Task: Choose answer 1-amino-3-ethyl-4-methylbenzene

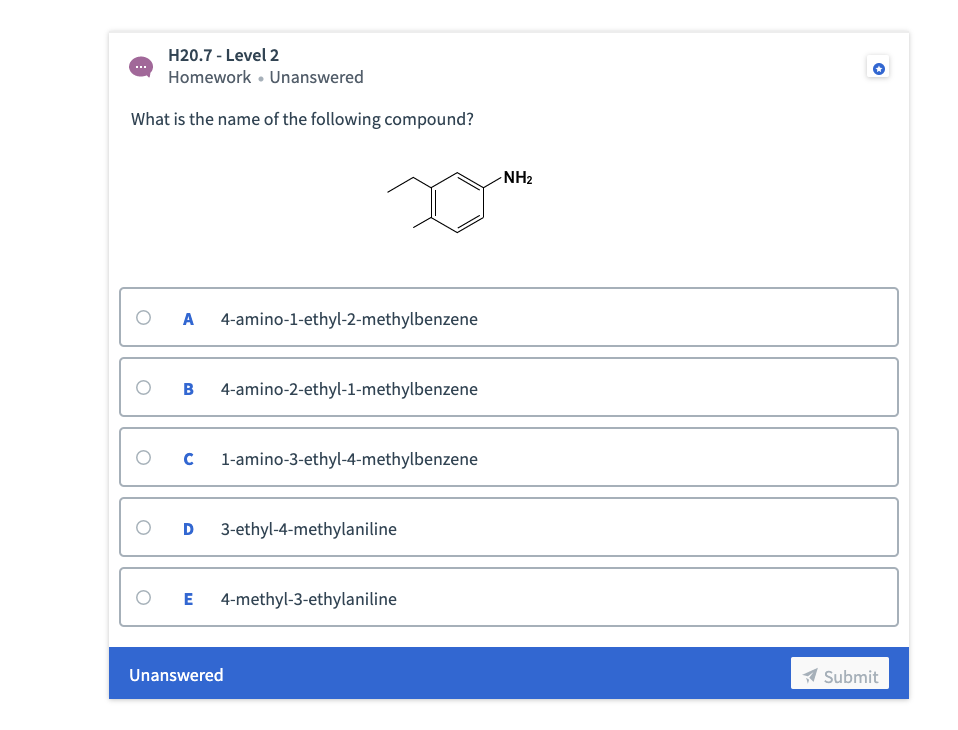Action: click(x=347, y=459)
